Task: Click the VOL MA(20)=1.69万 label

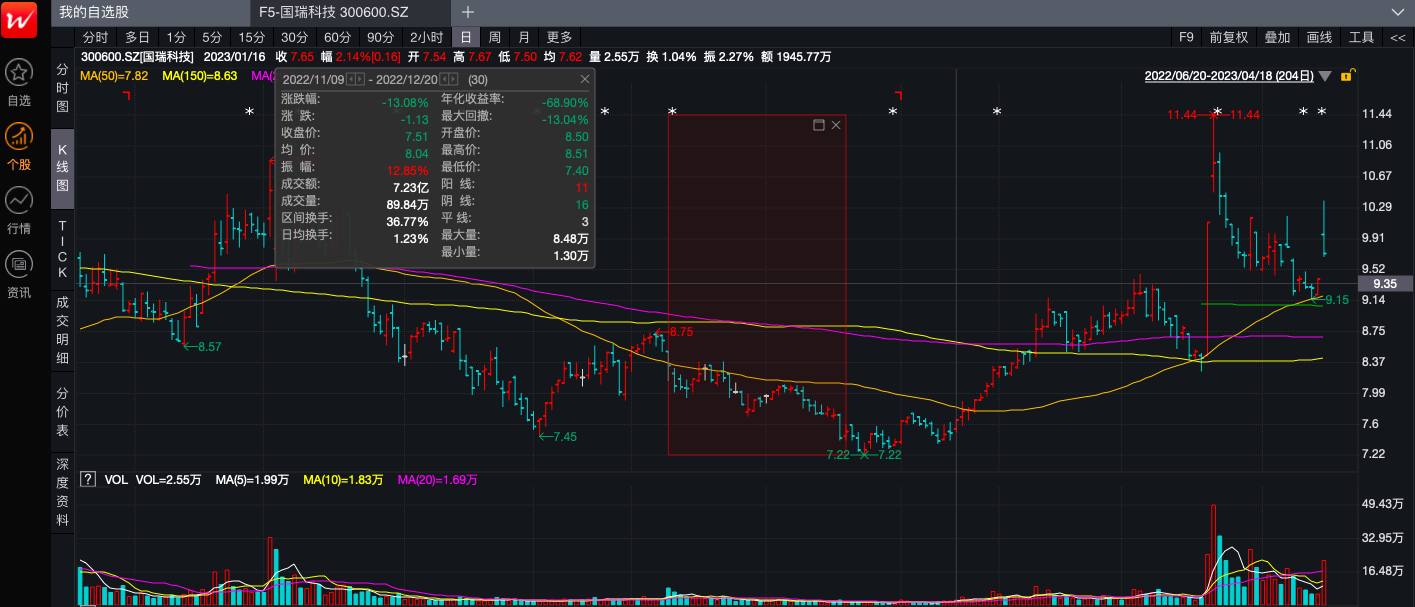Action: (438, 480)
